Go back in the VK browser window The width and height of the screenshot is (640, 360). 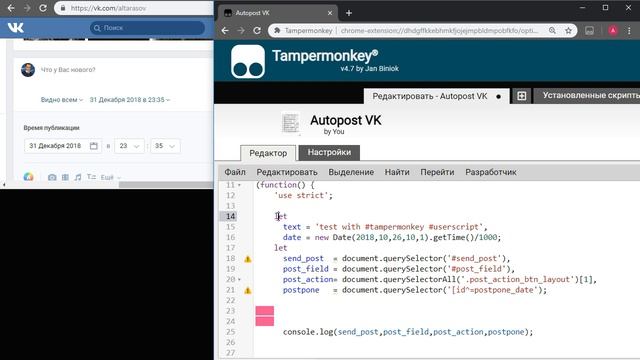click(x=11, y=8)
